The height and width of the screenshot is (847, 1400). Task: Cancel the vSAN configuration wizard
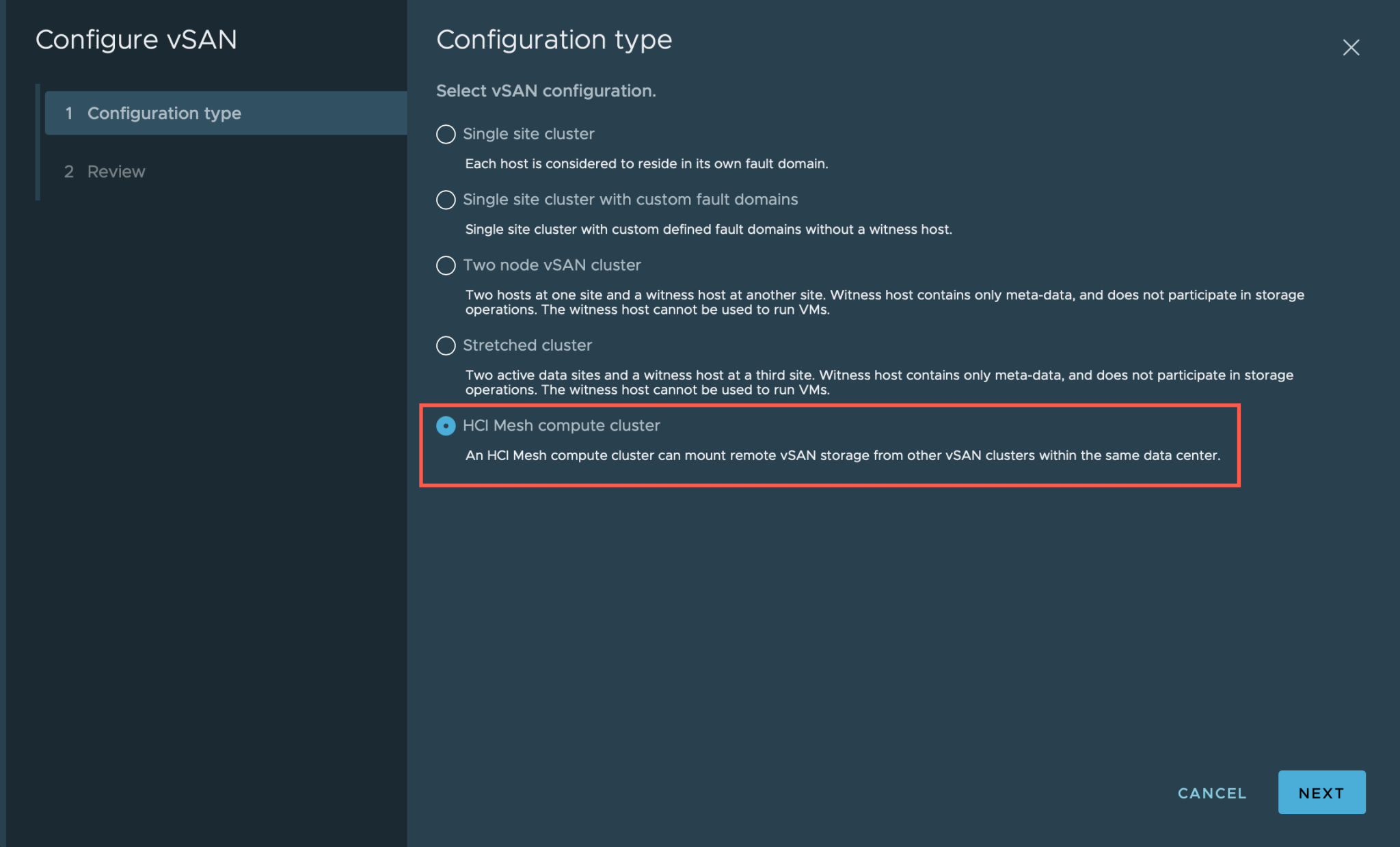[x=1212, y=793]
